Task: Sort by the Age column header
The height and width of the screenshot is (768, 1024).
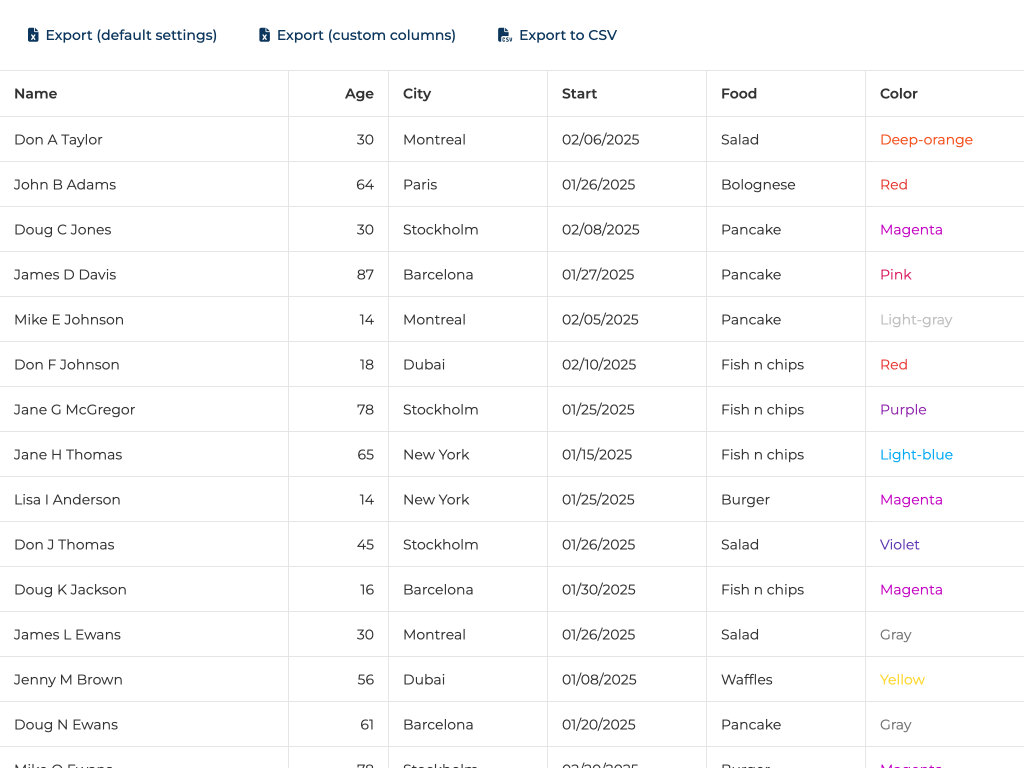Action: (x=359, y=94)
